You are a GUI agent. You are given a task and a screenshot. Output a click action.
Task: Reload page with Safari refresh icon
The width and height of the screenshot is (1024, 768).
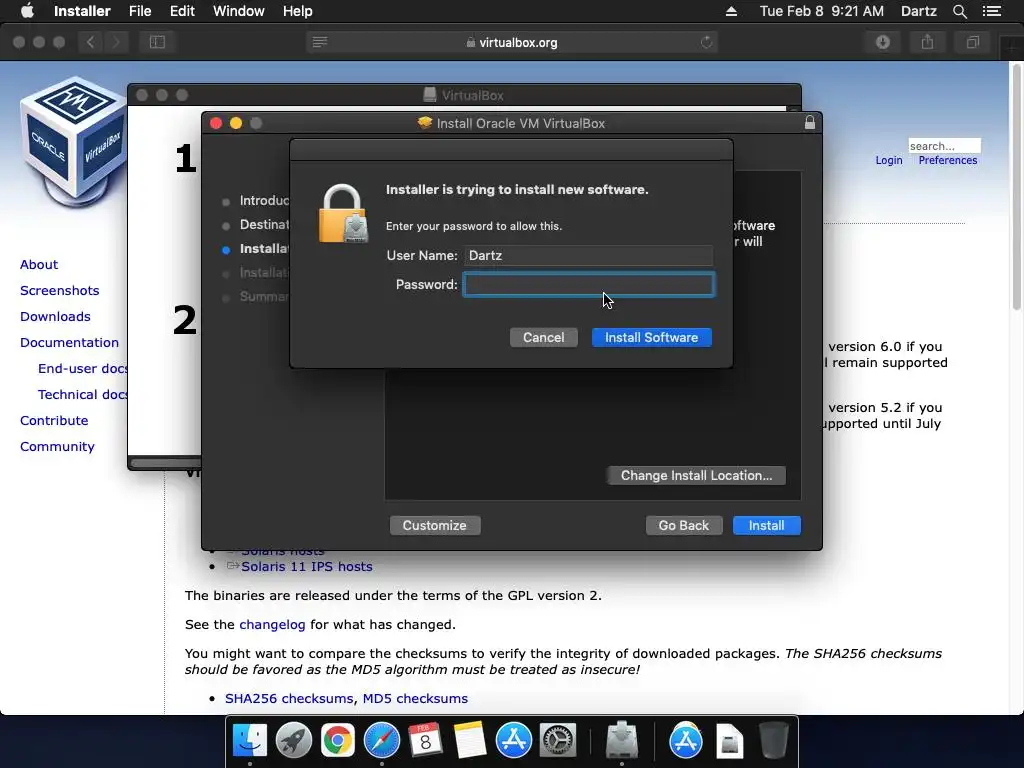[706, 42]
